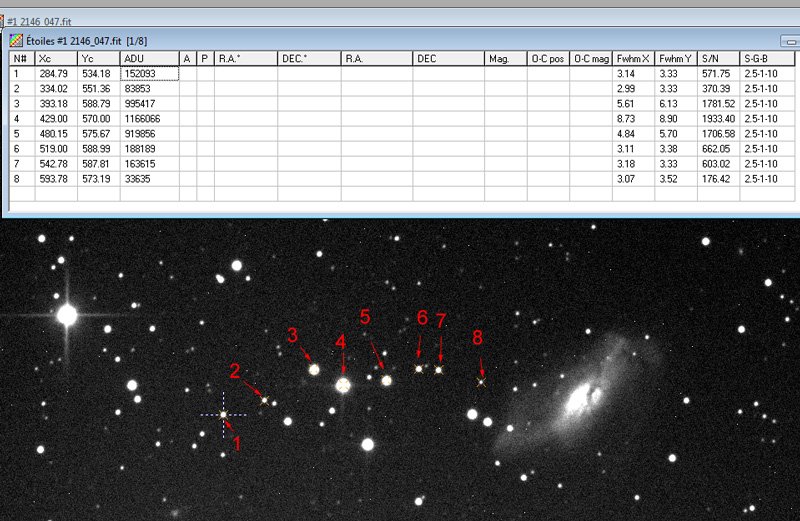This screenshot has height=521, width=800.
Task: Select S/N value 1706.58
Action: pos(718,134)
